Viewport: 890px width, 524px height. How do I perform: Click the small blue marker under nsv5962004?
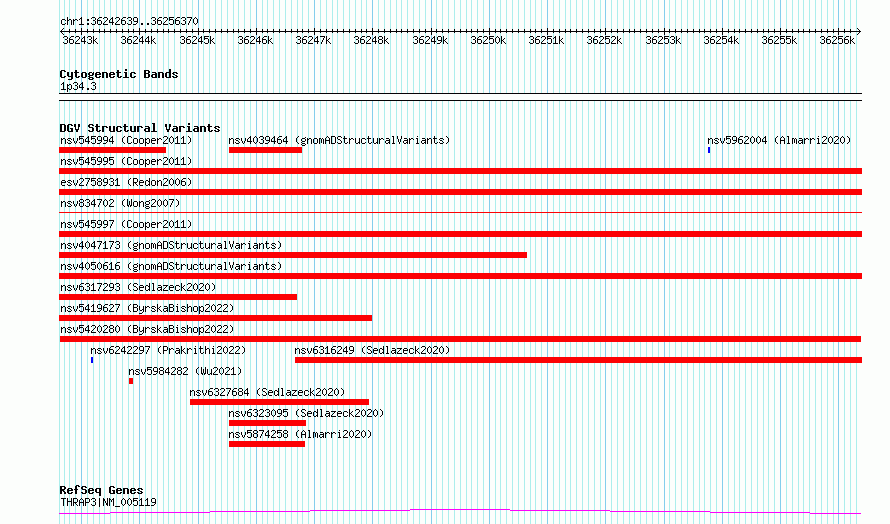coord(709,150)
